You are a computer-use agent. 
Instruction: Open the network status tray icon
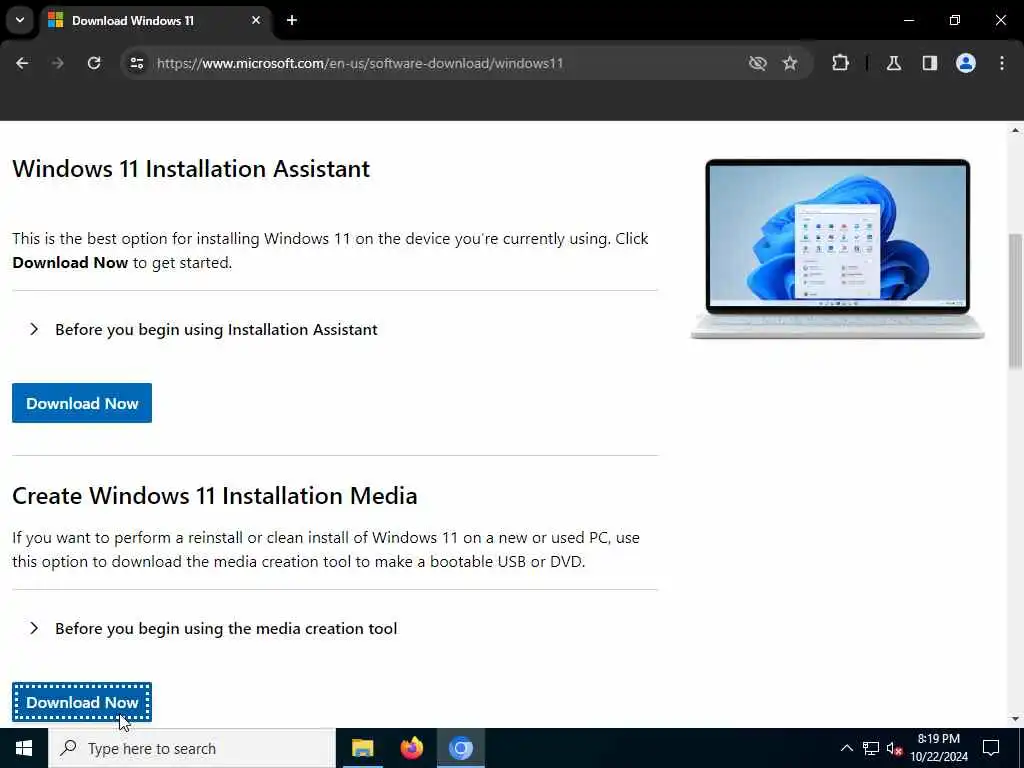(871, 748)
